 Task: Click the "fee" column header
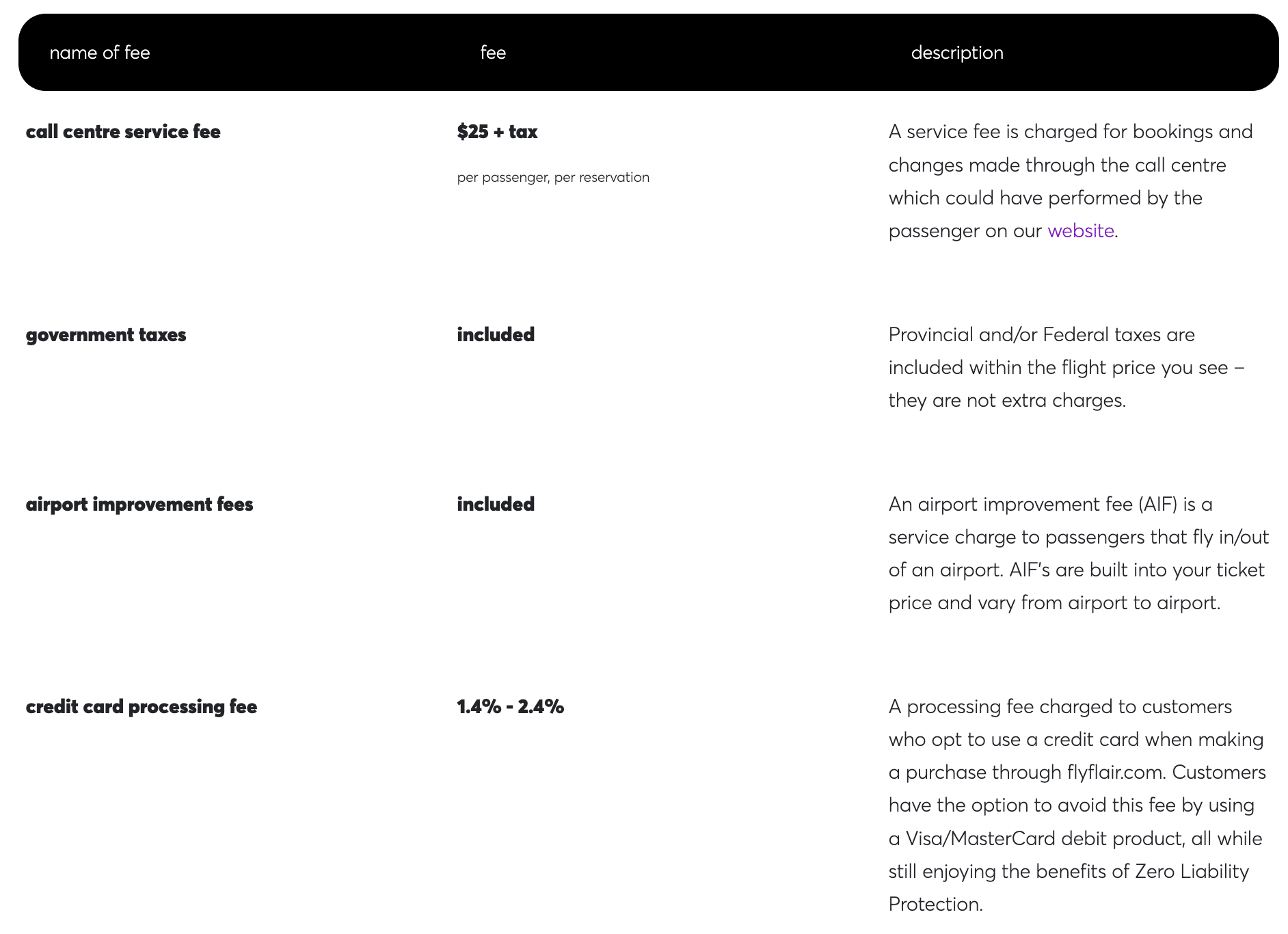click(x=493, y=53)
